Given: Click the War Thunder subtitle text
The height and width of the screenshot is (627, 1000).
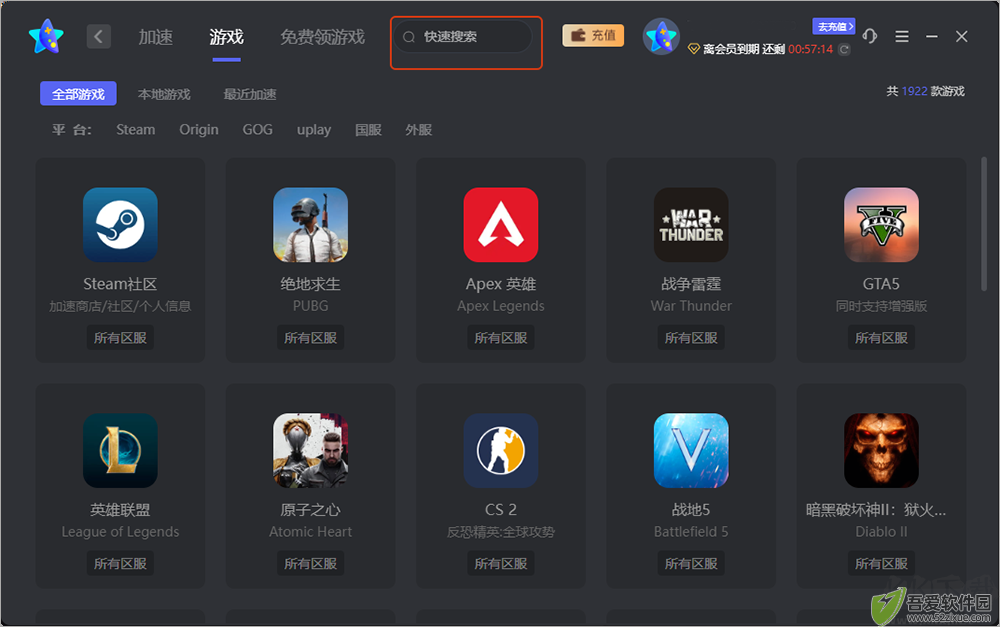Looking at the screenshot, I should 691,306.
